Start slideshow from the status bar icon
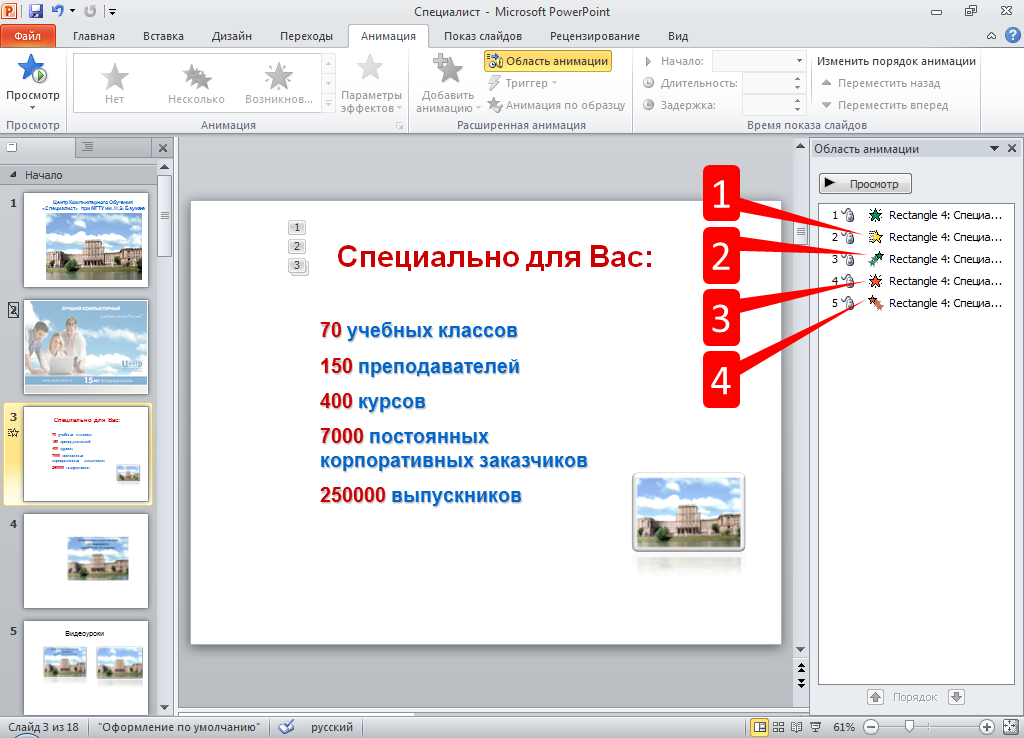This screenshot has width=1024, height=738. 815,727
